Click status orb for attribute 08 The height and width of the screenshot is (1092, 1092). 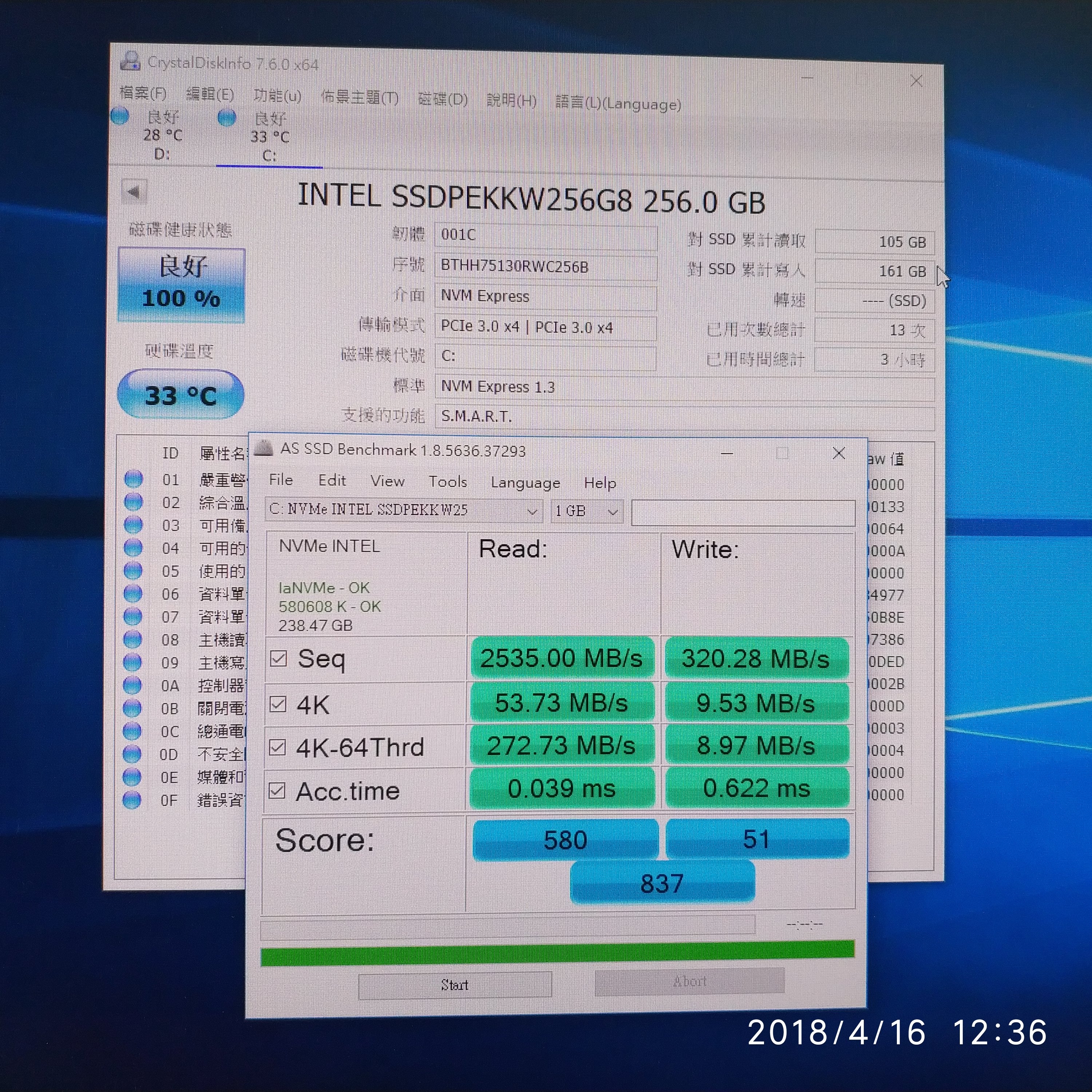133,639
